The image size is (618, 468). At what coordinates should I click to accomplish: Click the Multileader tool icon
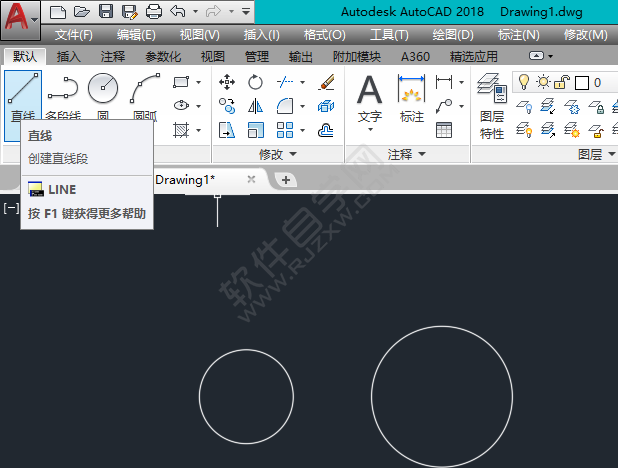pyautogui.click(x=444, y=106)
